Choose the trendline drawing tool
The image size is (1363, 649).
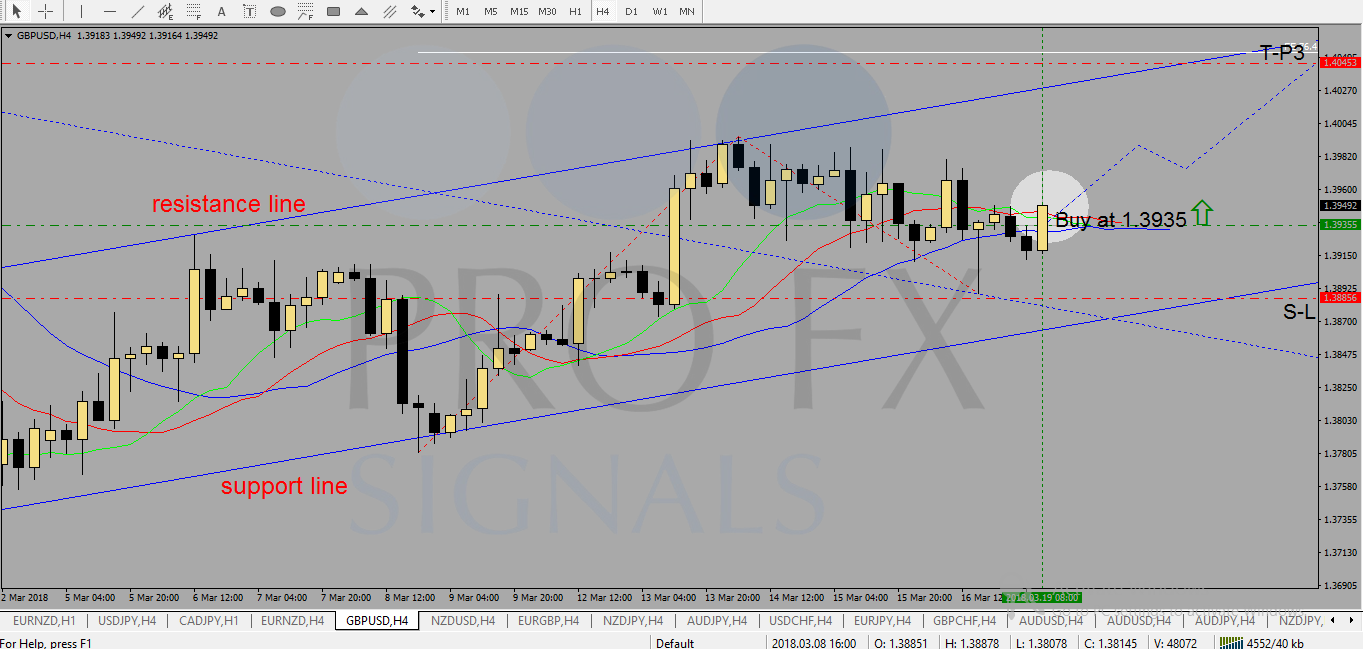click(138, 11)
